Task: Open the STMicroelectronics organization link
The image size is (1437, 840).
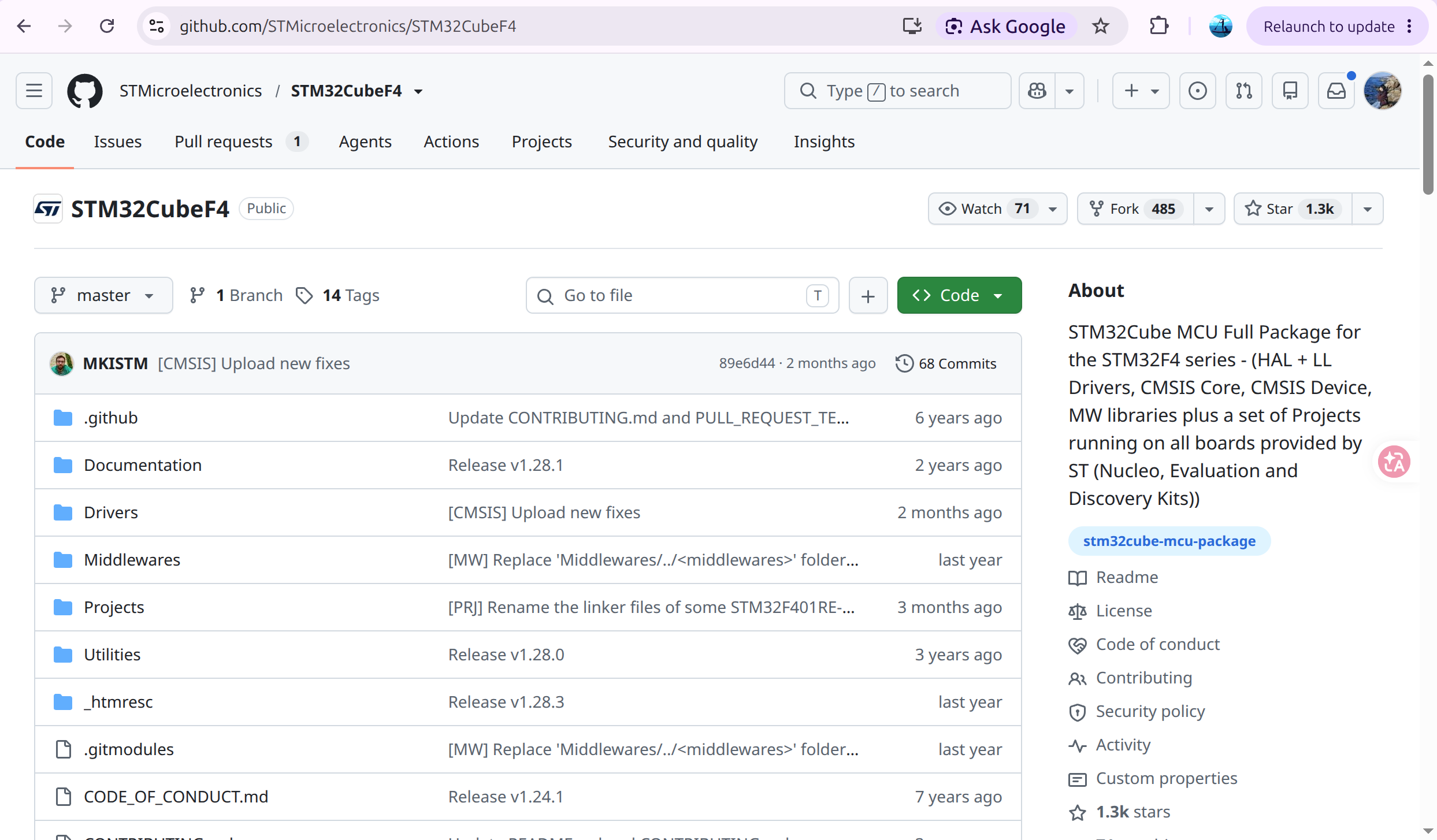Action: click(191, 91)
